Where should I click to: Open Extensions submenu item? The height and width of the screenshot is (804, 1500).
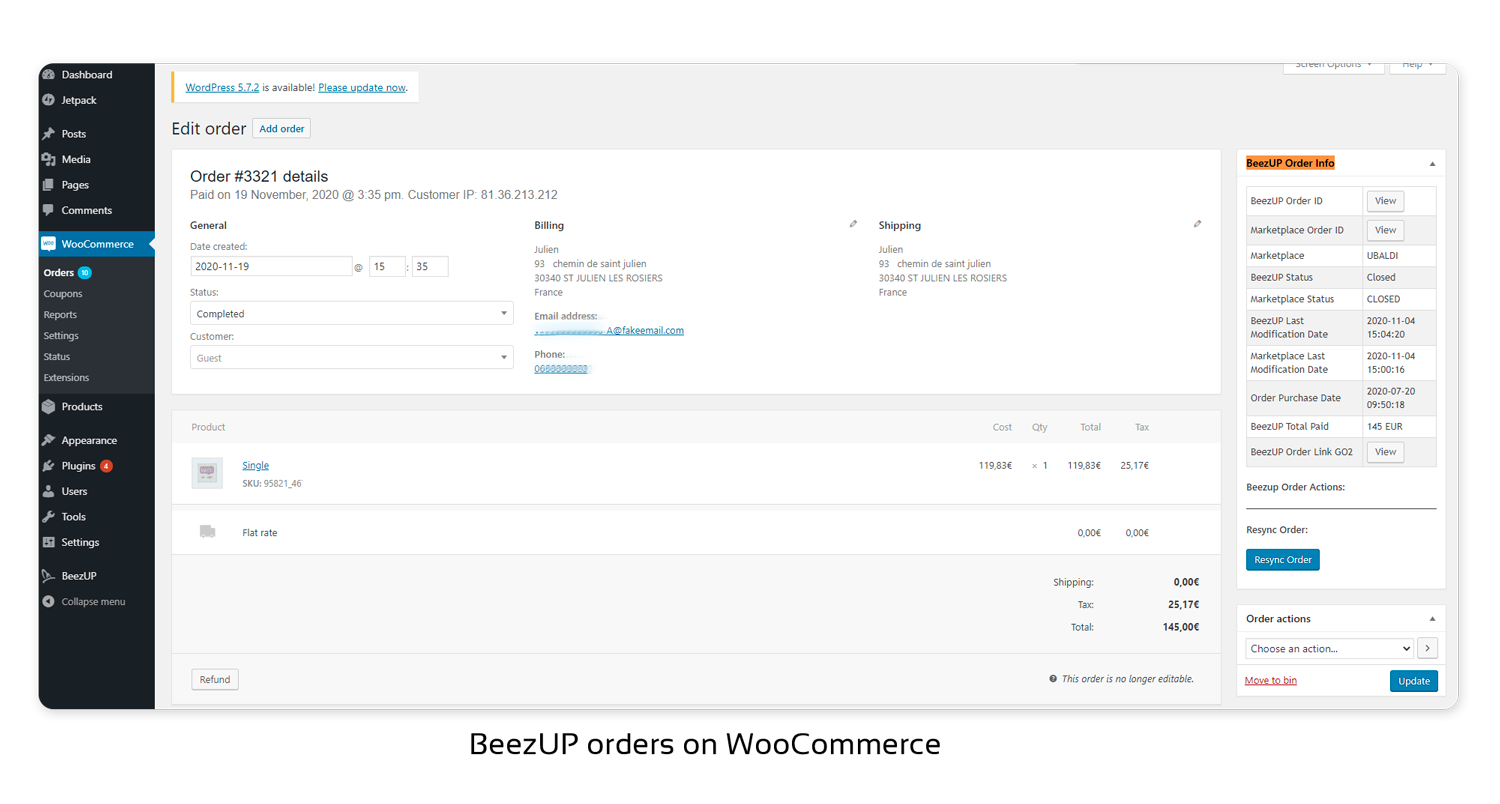click(x=66, y=378)
